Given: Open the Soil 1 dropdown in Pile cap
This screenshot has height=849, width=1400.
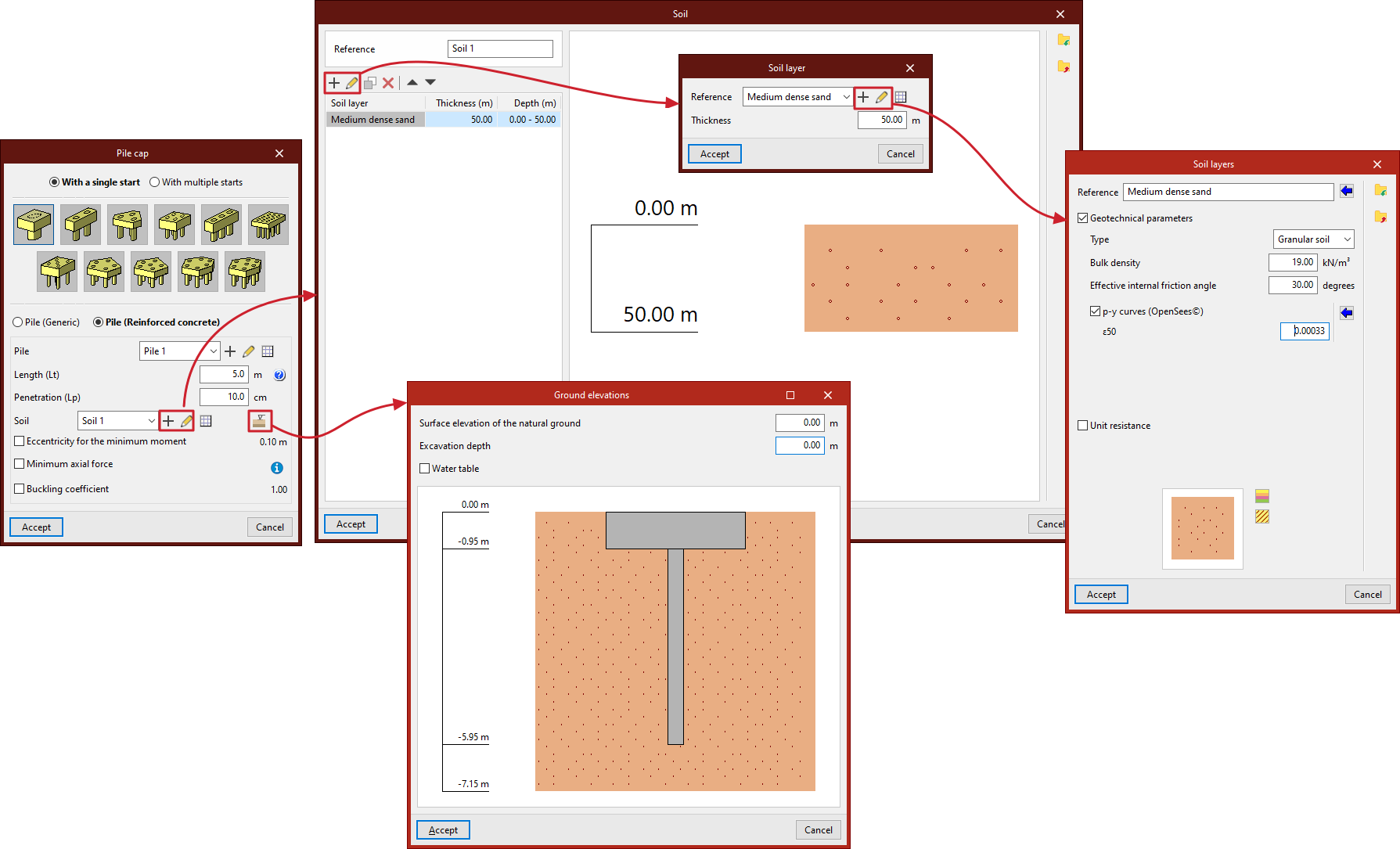Looking at the screenshot, I should click(117, 421).
